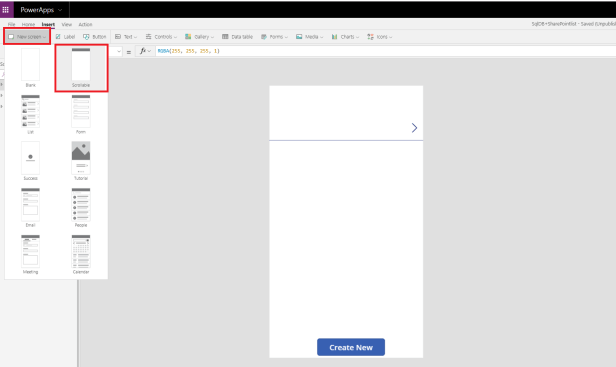Open the New screen dropdown
Screen dimensions: 616x367
click(x=27, y=37)
